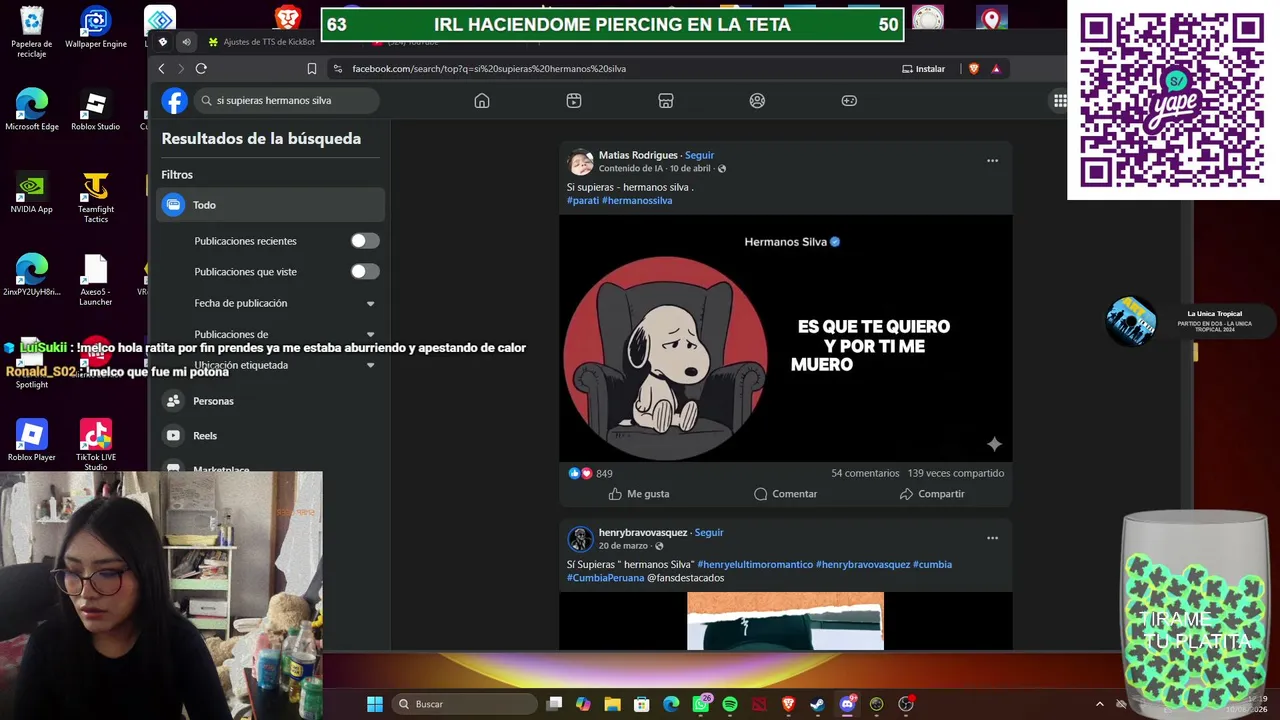The height and width of the screenshot is (720, 1280).
Task: Select the Todo filter
Action: pos(271,205)
